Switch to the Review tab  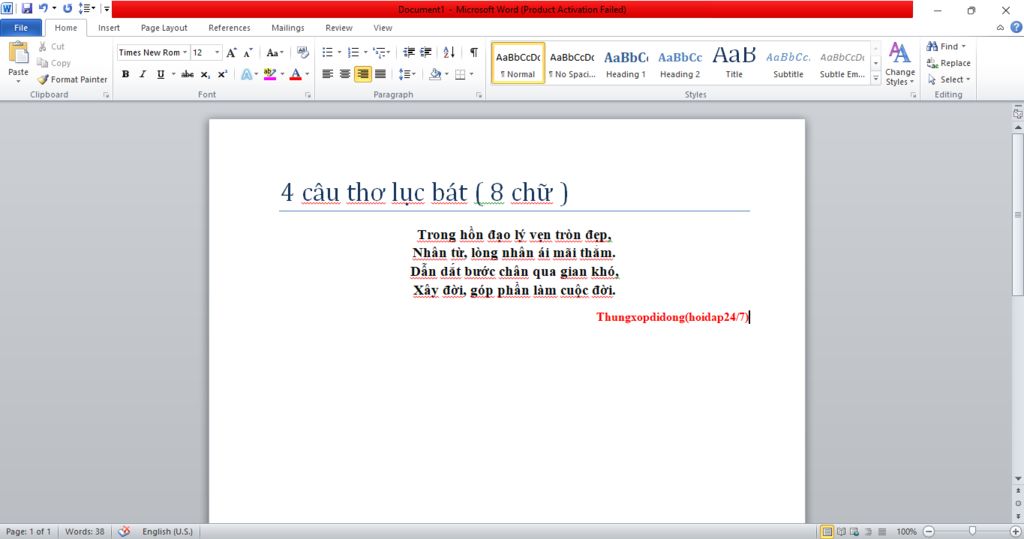point(339,27)
